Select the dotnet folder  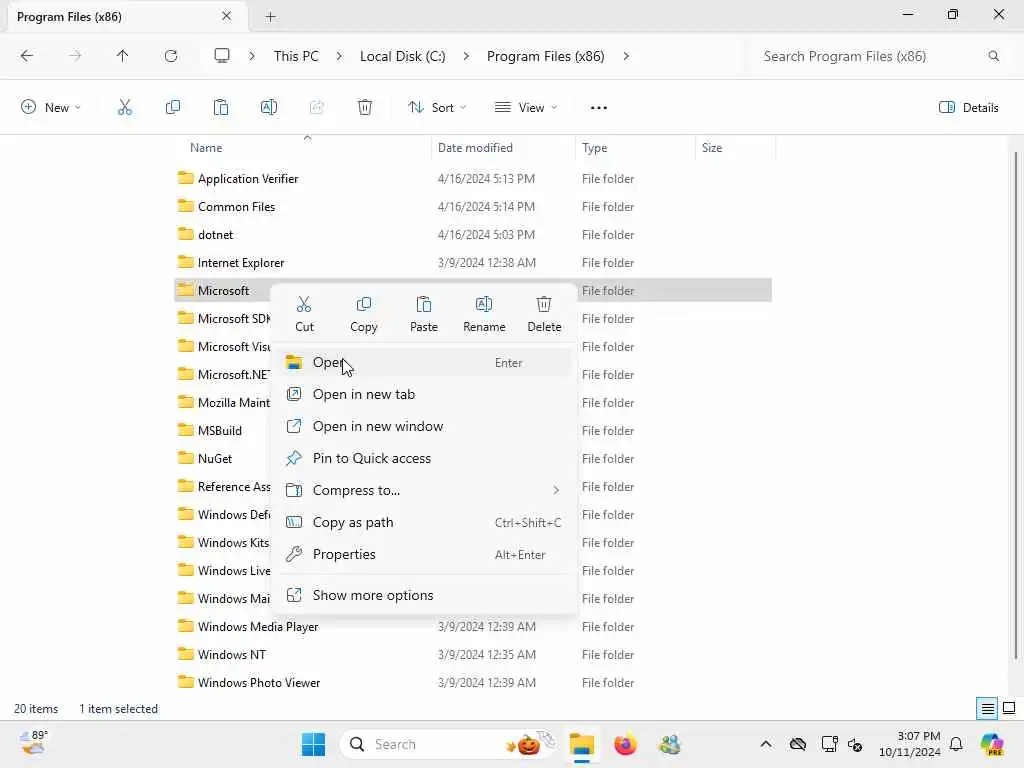473,235
